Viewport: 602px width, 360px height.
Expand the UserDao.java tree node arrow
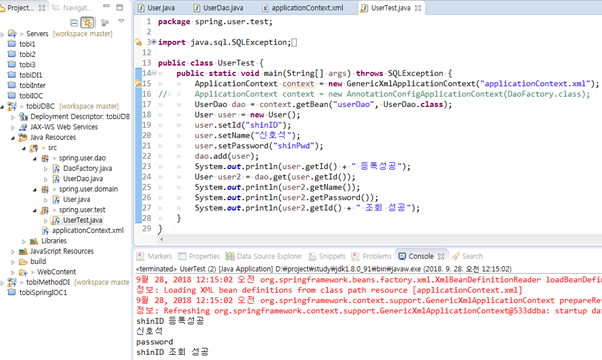[x=46, y=179]
